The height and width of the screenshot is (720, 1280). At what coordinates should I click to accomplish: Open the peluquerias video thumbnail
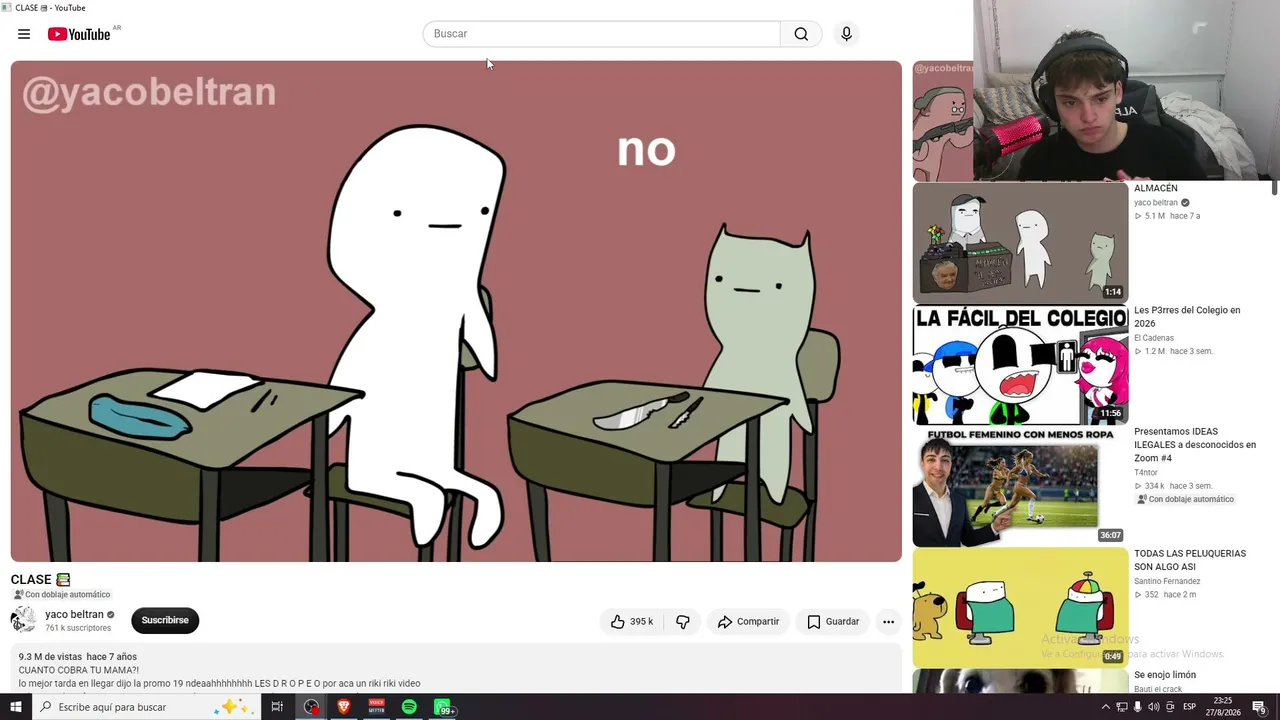[x=1020, y=608]
